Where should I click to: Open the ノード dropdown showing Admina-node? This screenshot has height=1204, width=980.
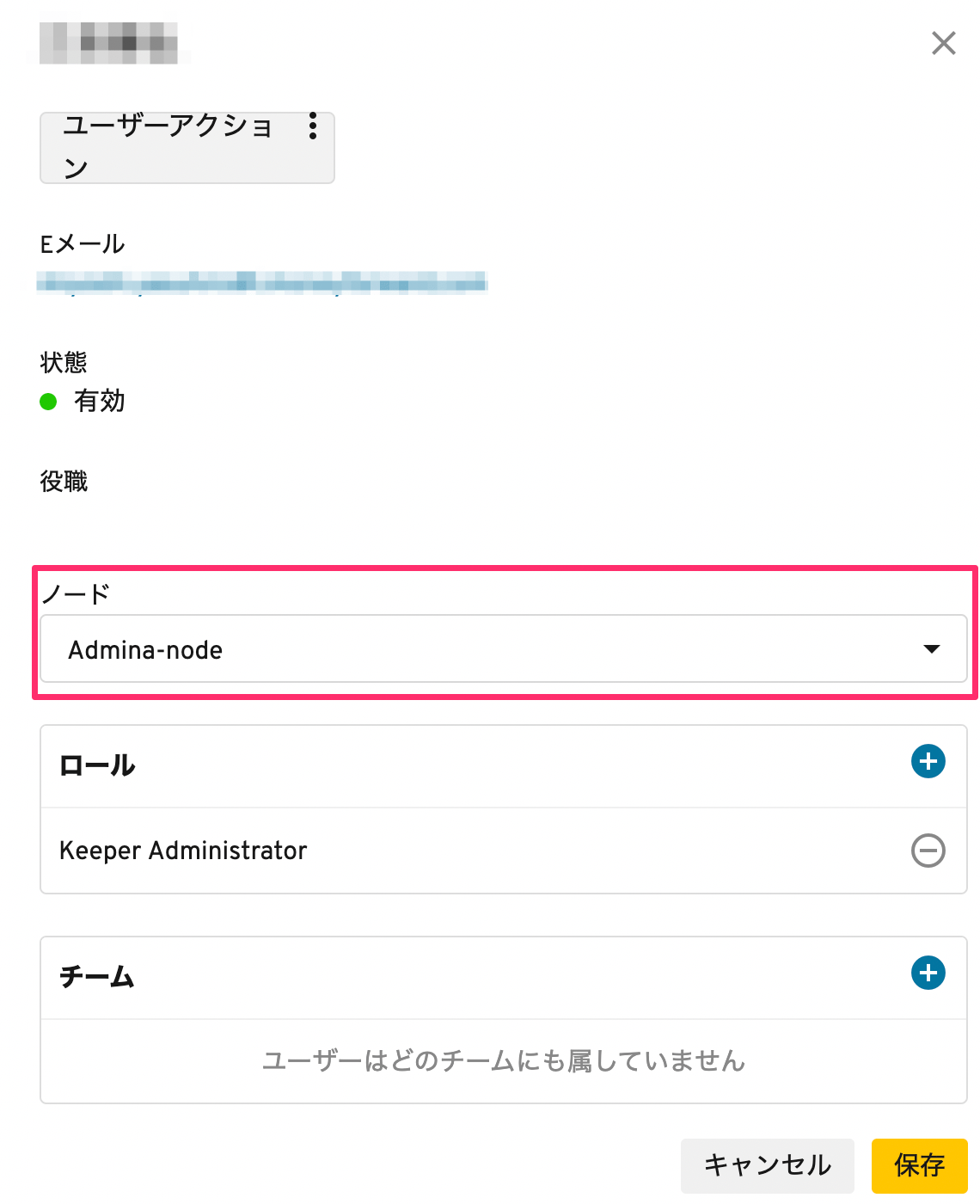[504, 649]
